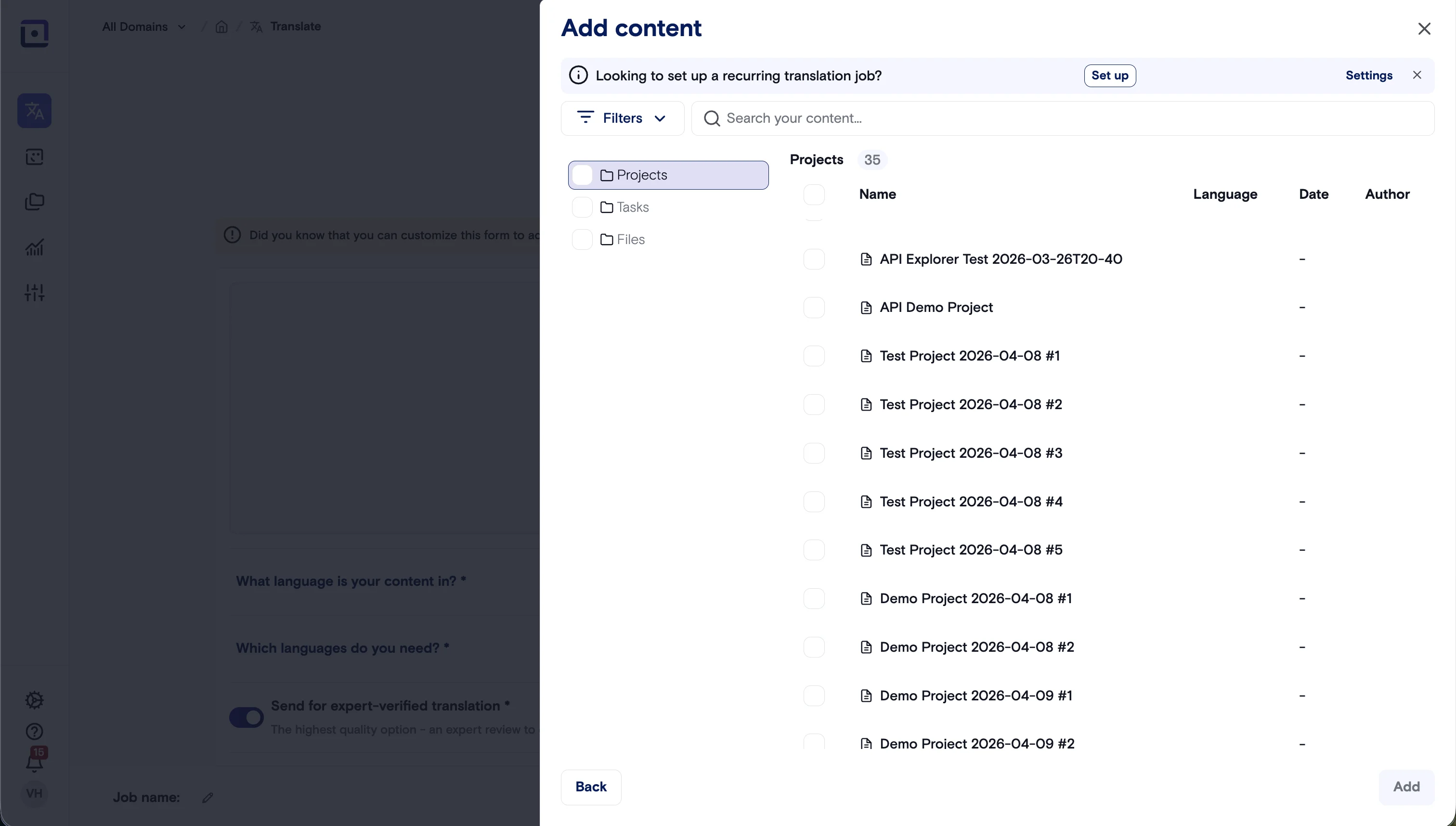Open the Projects folder in tree
The width and height of the screenshot is (1456, 826).
(x=668, y=175)
